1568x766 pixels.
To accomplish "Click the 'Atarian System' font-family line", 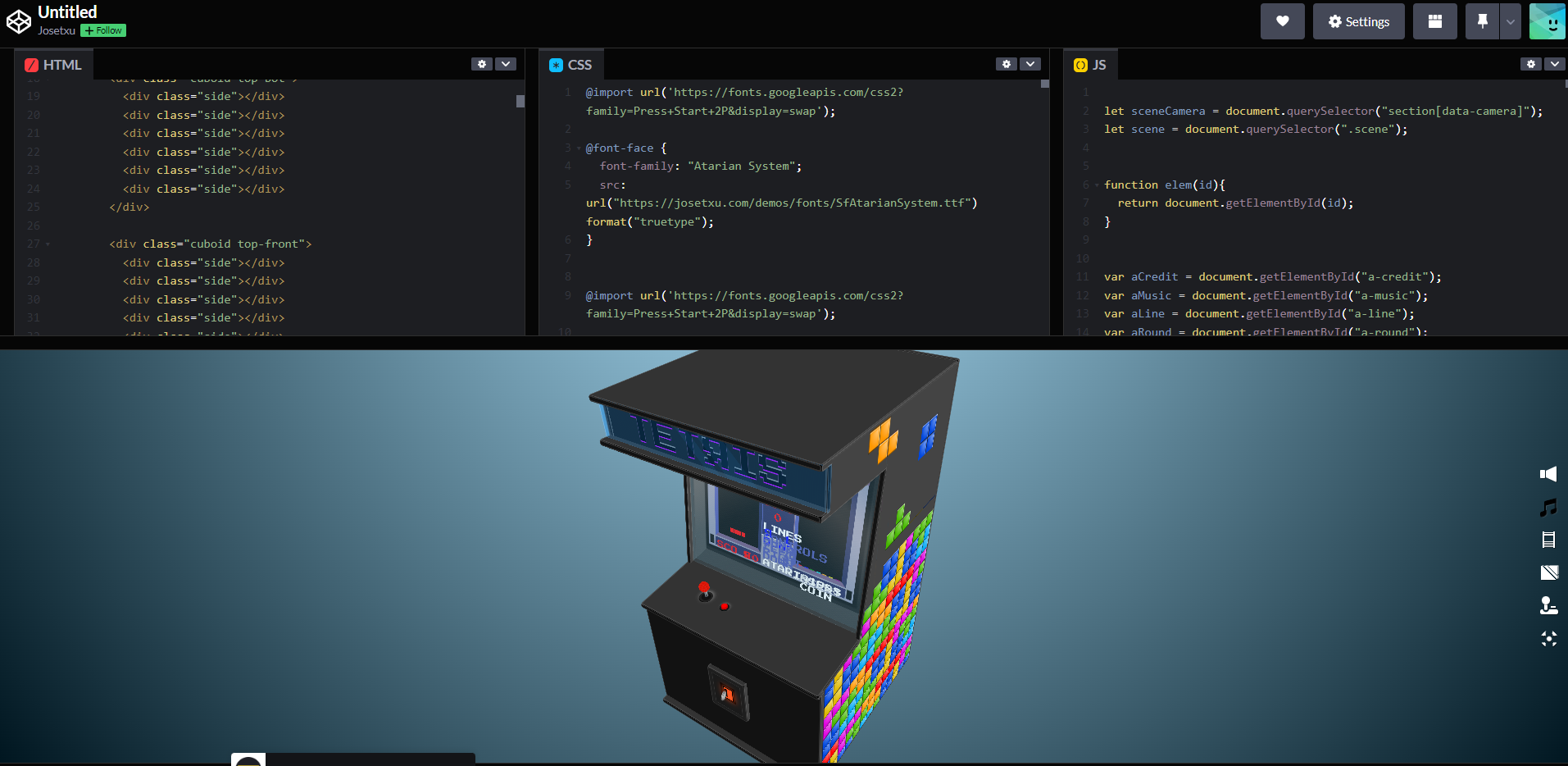I will click(x=701, y=166).
